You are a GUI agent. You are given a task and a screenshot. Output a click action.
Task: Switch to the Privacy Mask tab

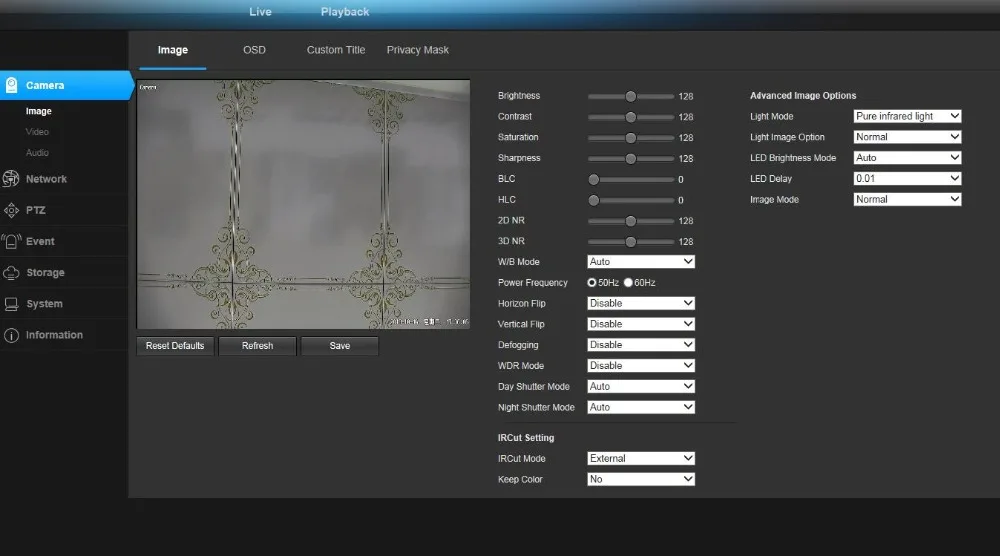pos(418,50)
